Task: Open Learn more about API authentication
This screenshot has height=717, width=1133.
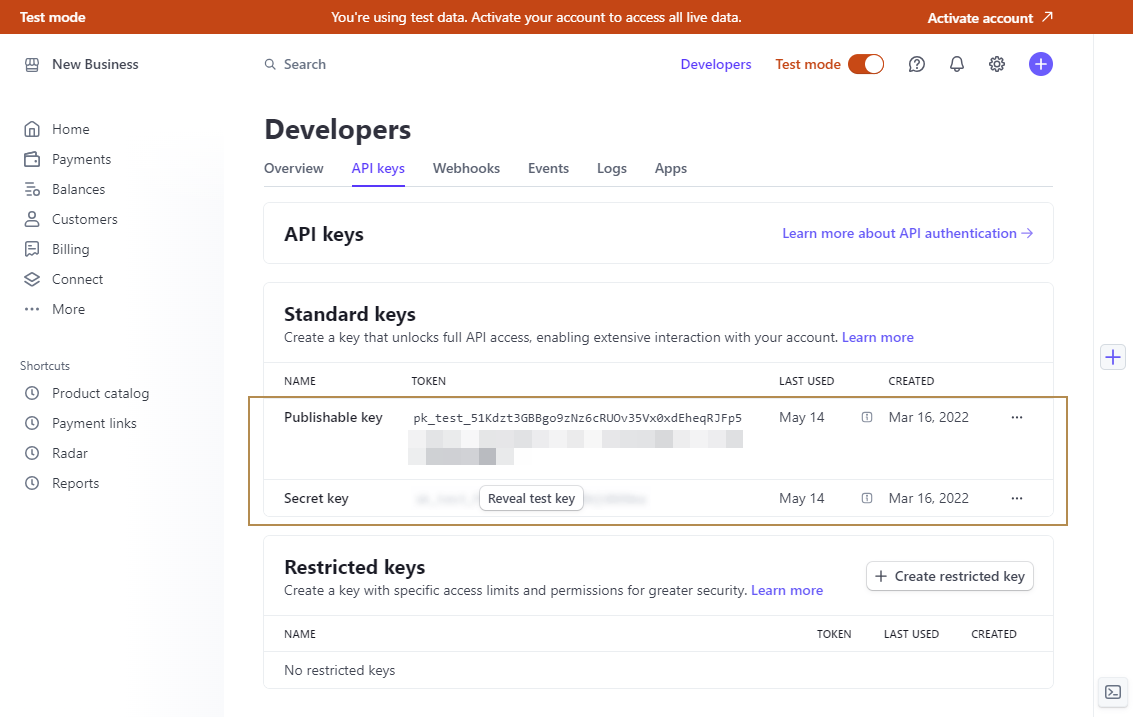Action: (906, 233)
